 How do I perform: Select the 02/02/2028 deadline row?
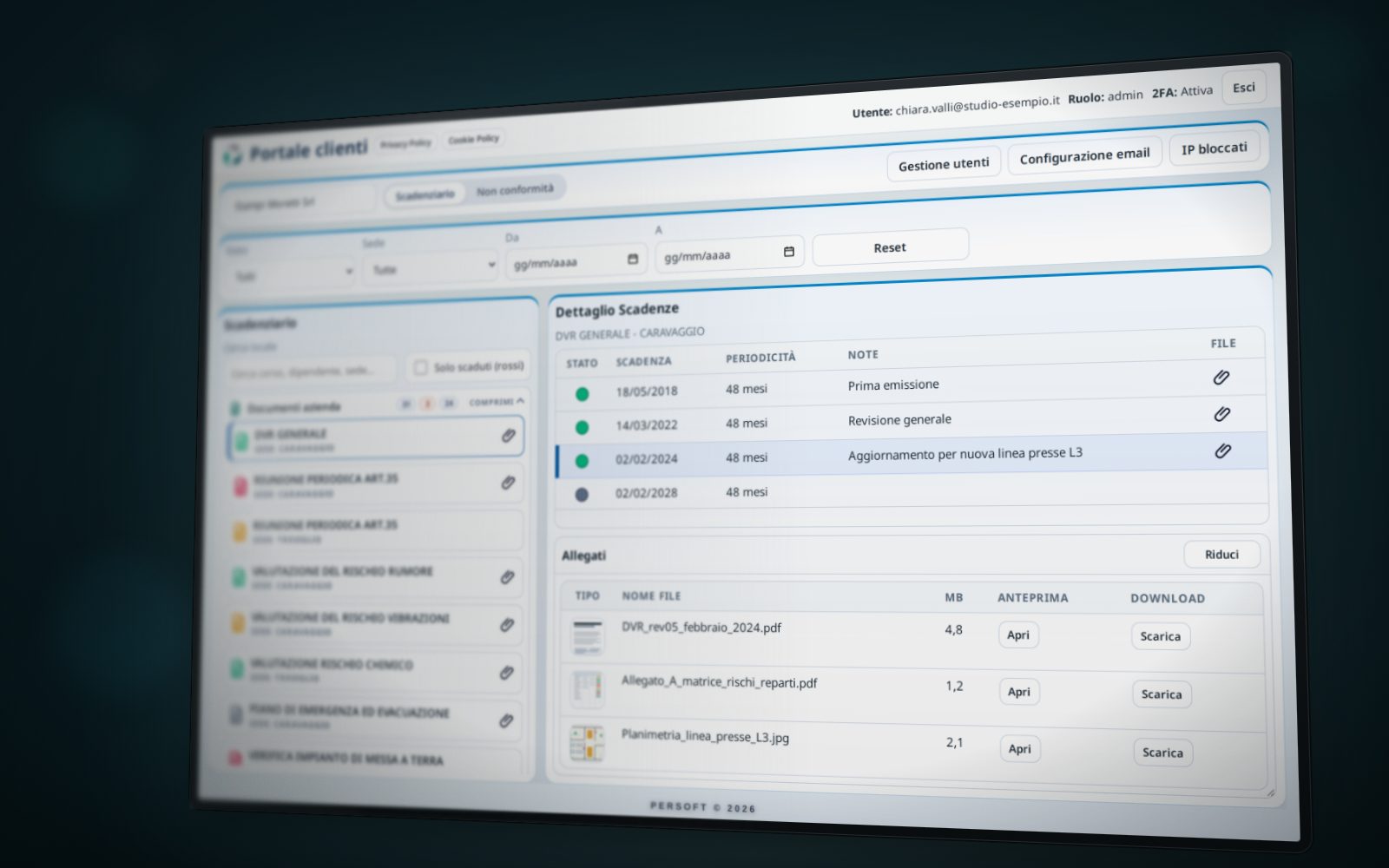click(912, 490)
